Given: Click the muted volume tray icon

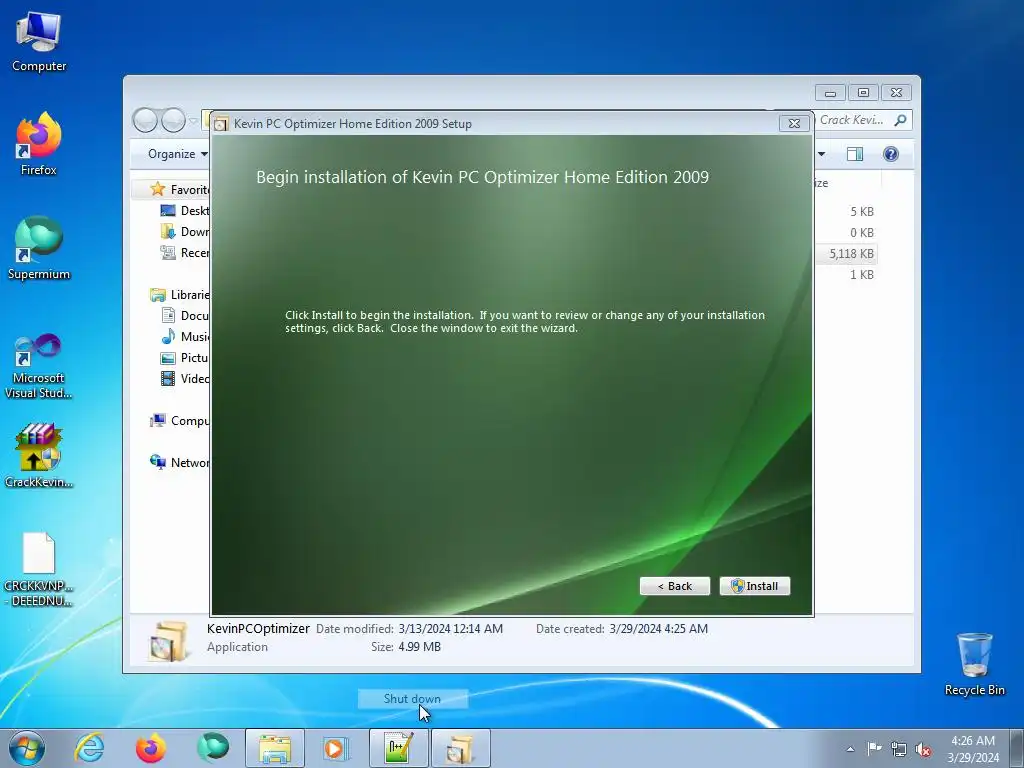Looking at the screenshot, I should [x=923, y=749].
